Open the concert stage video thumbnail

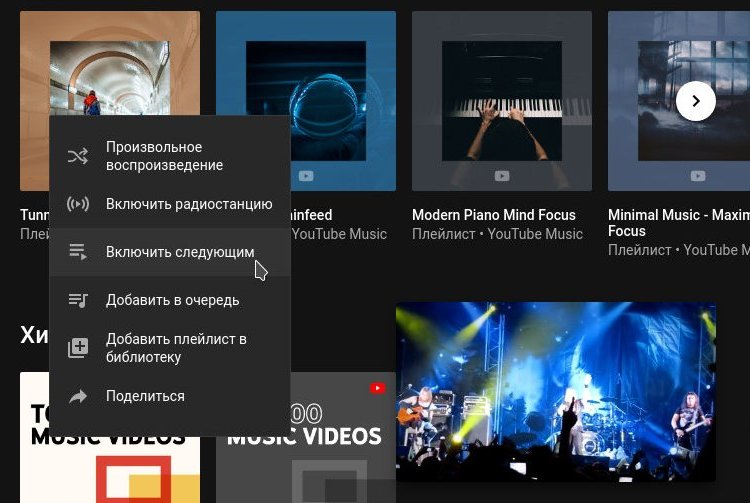(x=556, y=392)
